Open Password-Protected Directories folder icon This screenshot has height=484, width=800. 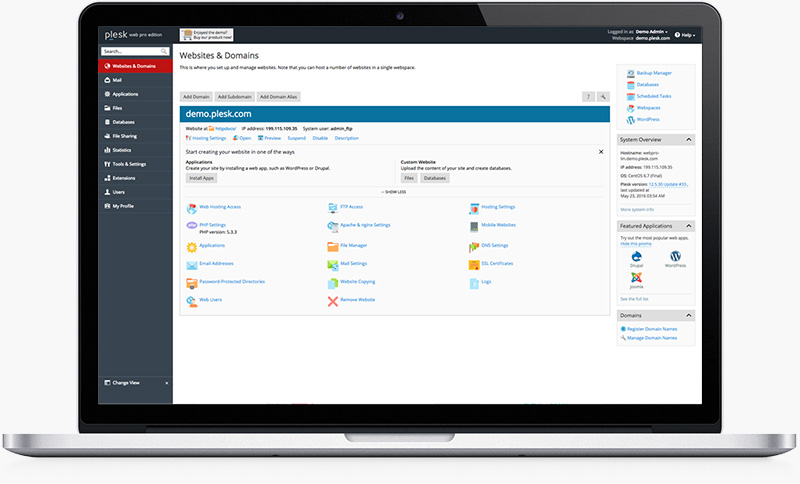click(191, 284)
